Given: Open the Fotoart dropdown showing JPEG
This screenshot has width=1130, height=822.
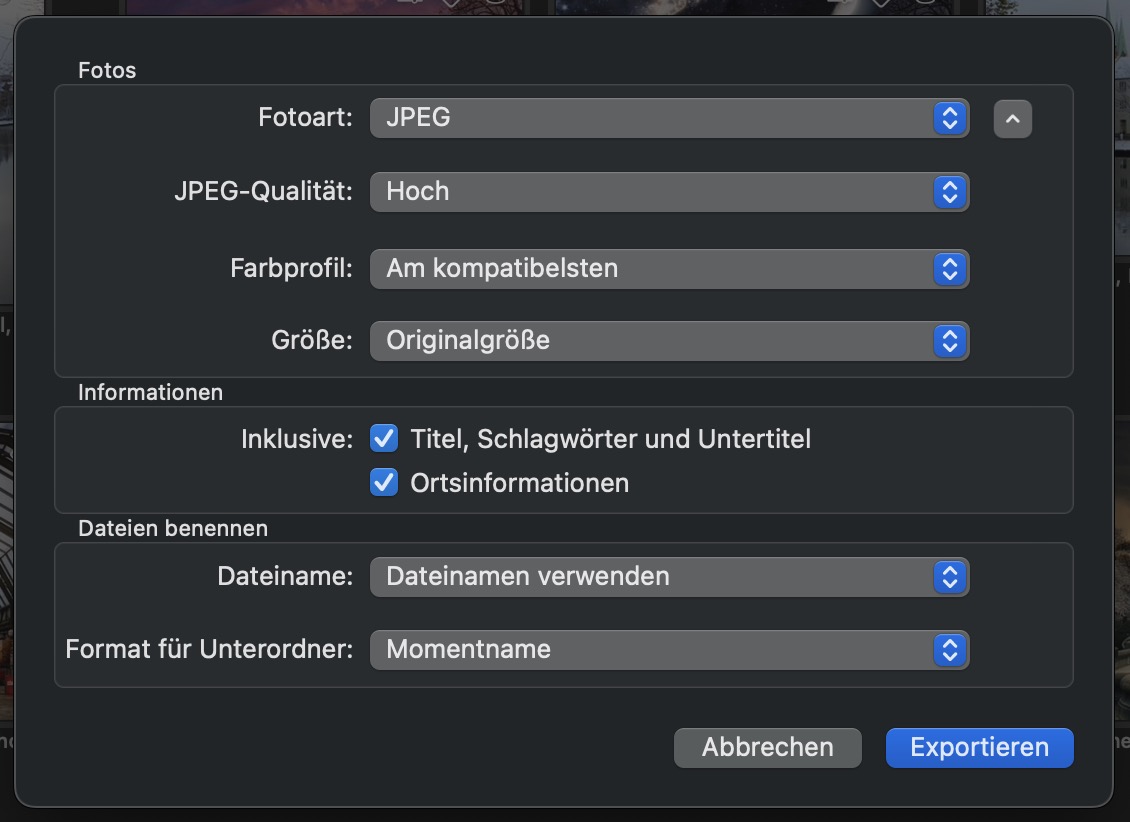Looking at the screenshot, I should 650,118.
